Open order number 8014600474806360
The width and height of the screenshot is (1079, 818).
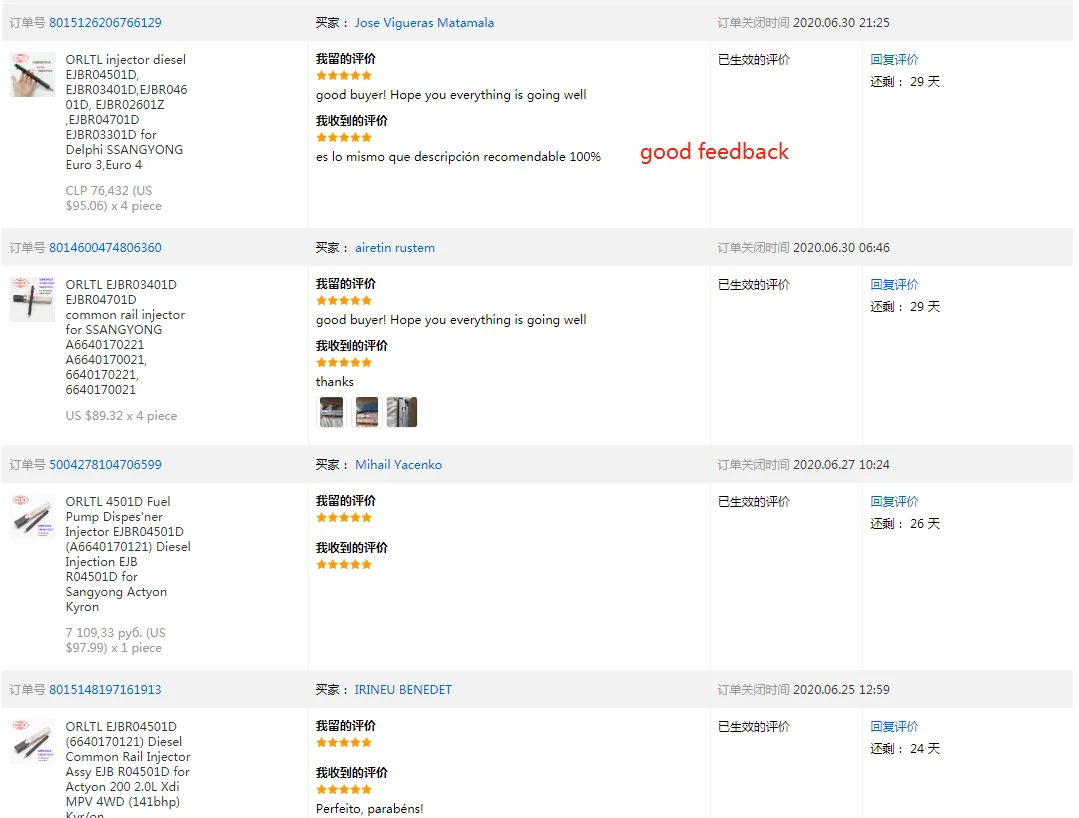click(x=105, y=248)
